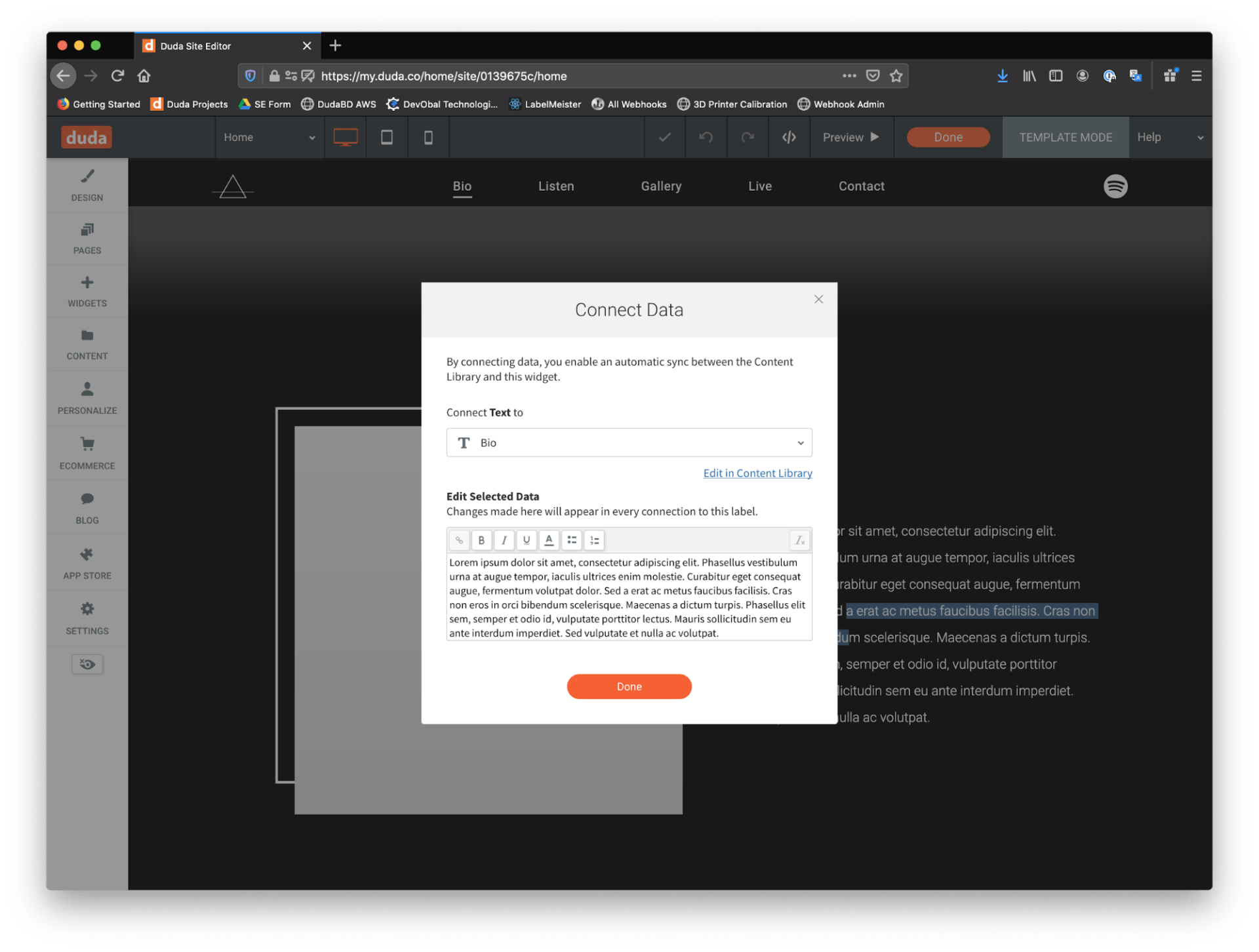
Task: Clear text formatting
Action: coord(799,540)
